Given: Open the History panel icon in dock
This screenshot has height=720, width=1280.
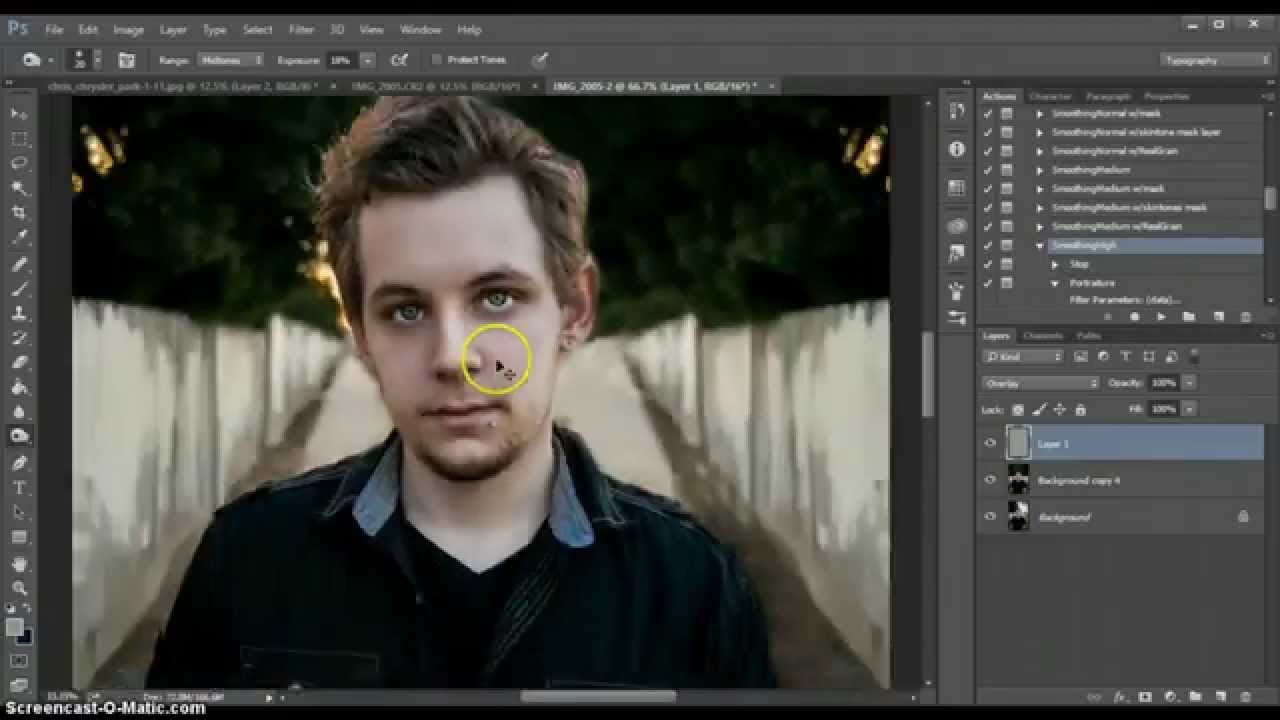Looking at the screenshot, I should (x=957, y=111).
